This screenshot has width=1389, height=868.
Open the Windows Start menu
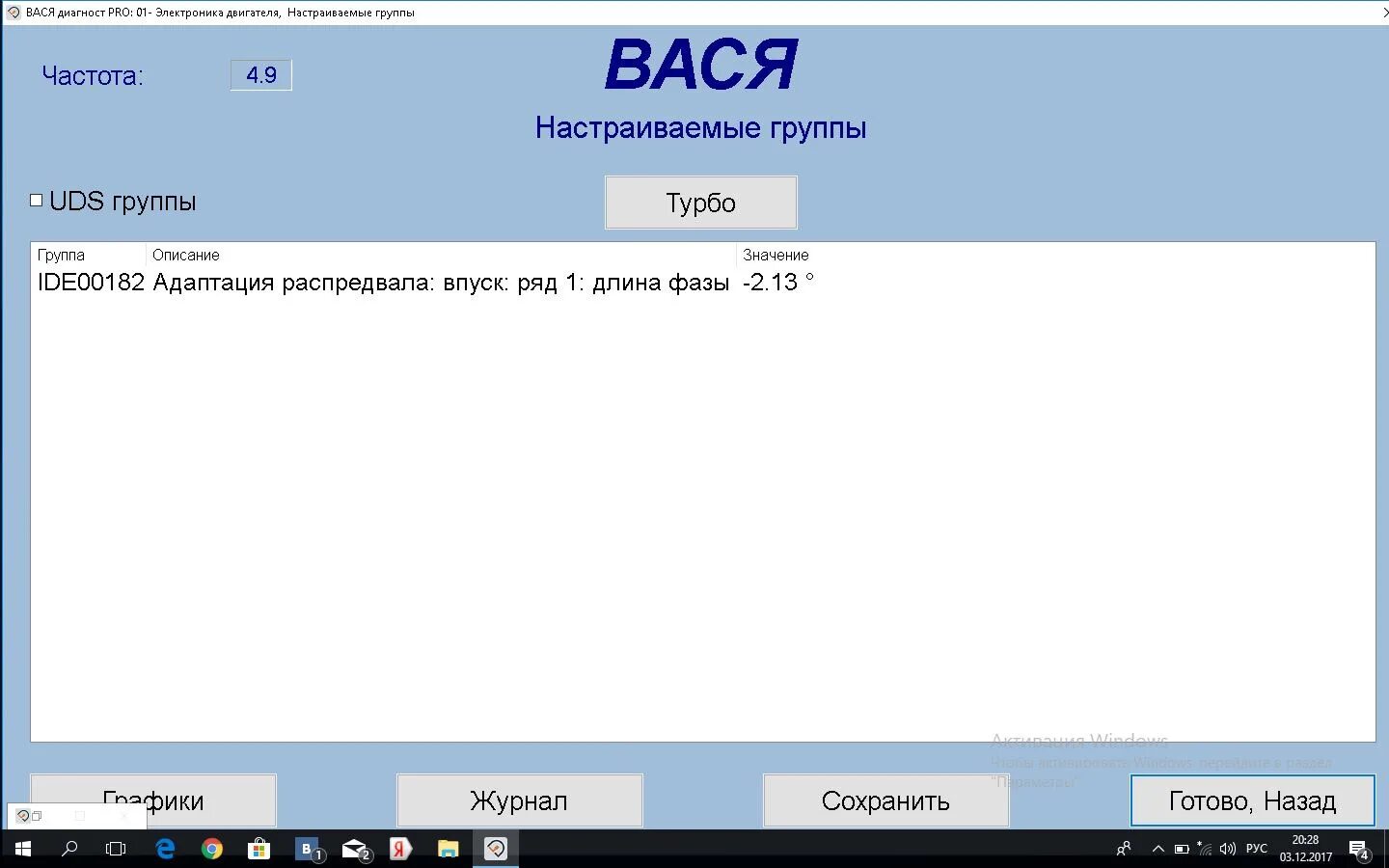coord(23,849)
